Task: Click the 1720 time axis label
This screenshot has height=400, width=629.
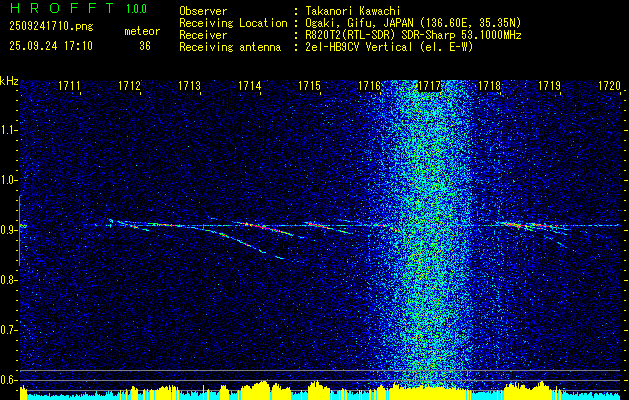Action: (609, 86)
